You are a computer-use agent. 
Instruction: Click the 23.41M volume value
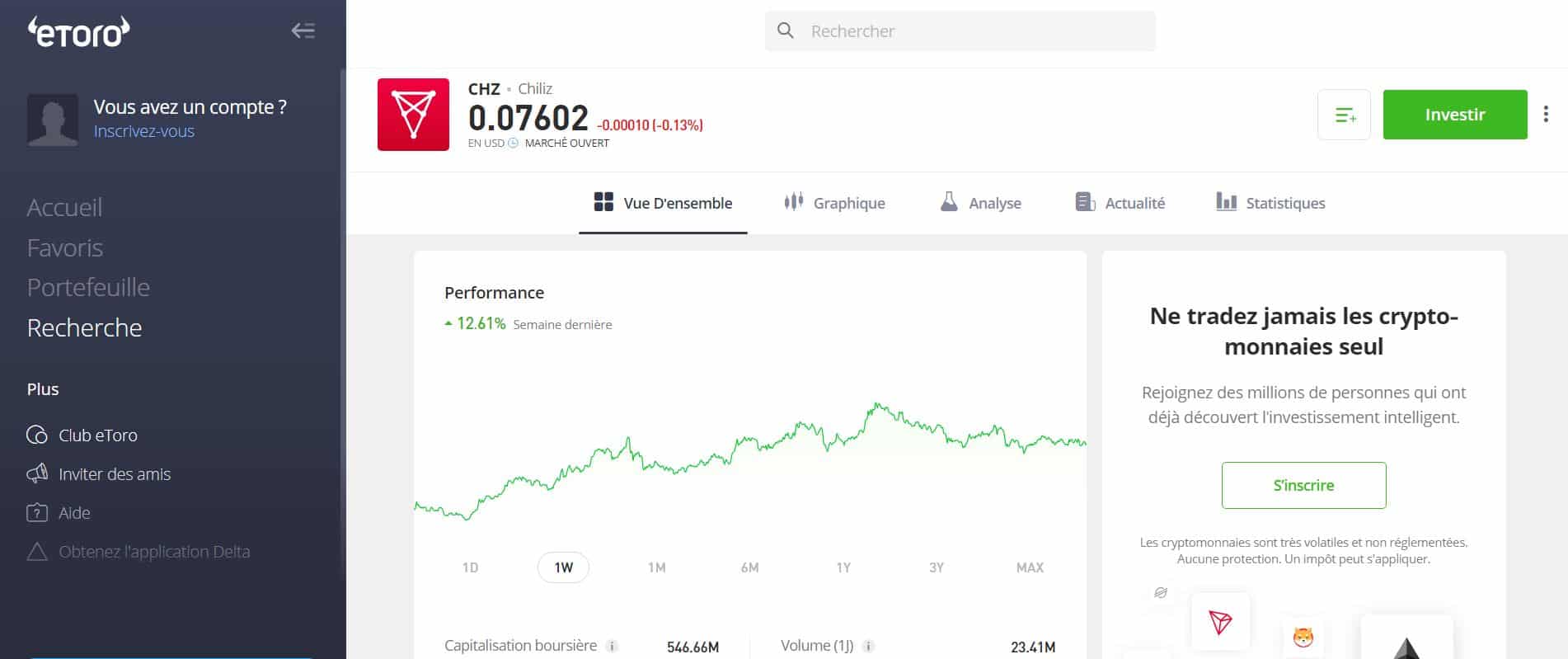[1033, 647]
